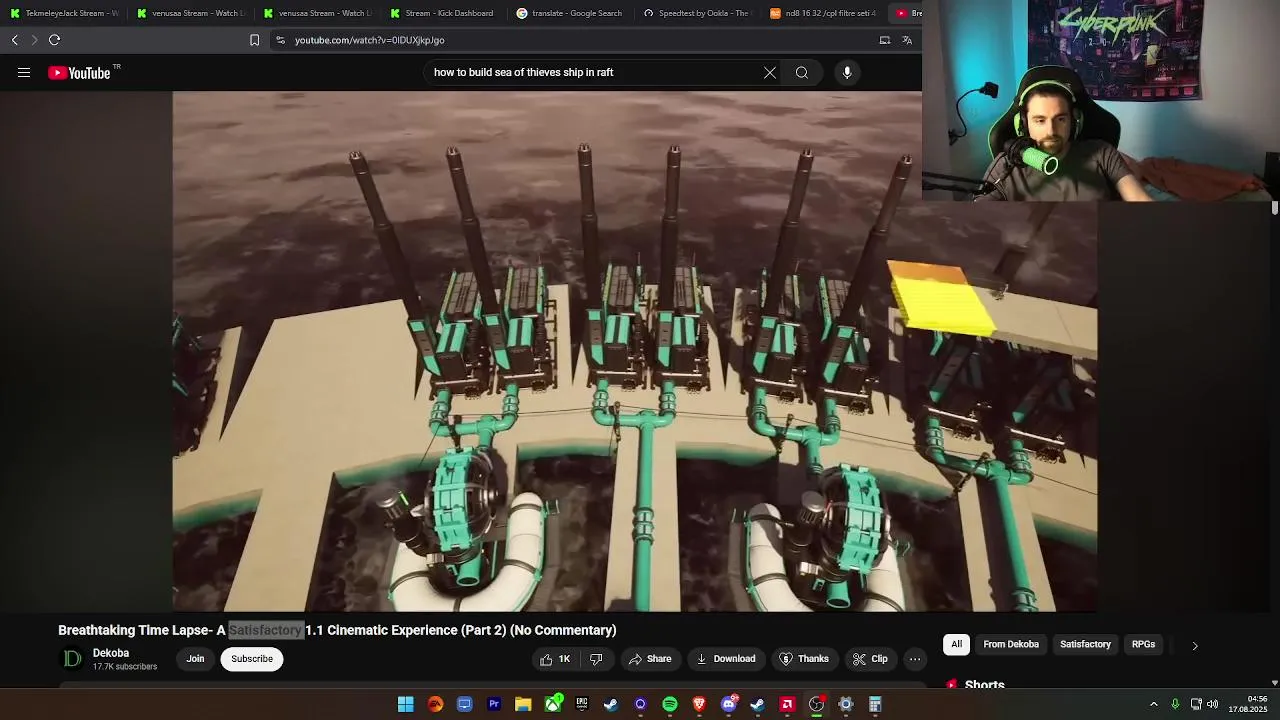Dislike the video with thumbs-down button
Viewport: 1280px width, 720px height.
(x=596, y=659)
